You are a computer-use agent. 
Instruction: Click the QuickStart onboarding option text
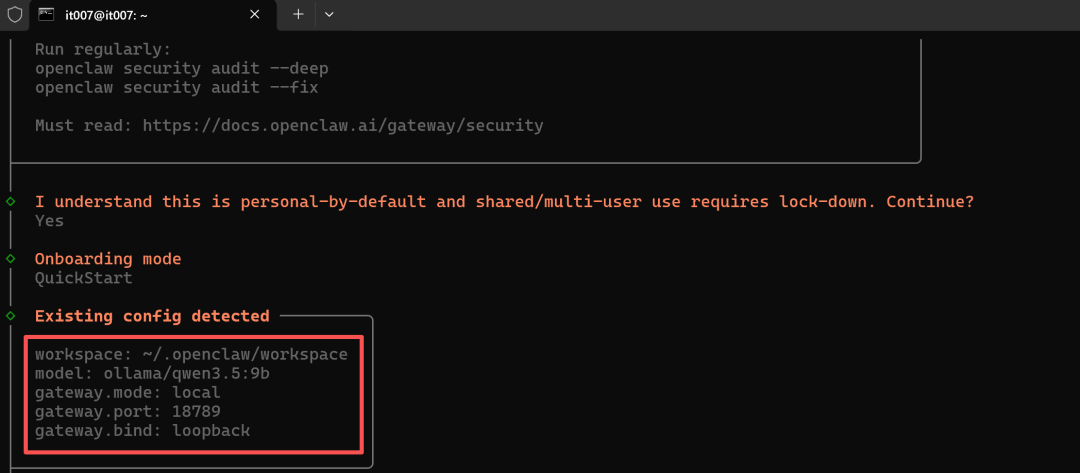tap(83, 279)
